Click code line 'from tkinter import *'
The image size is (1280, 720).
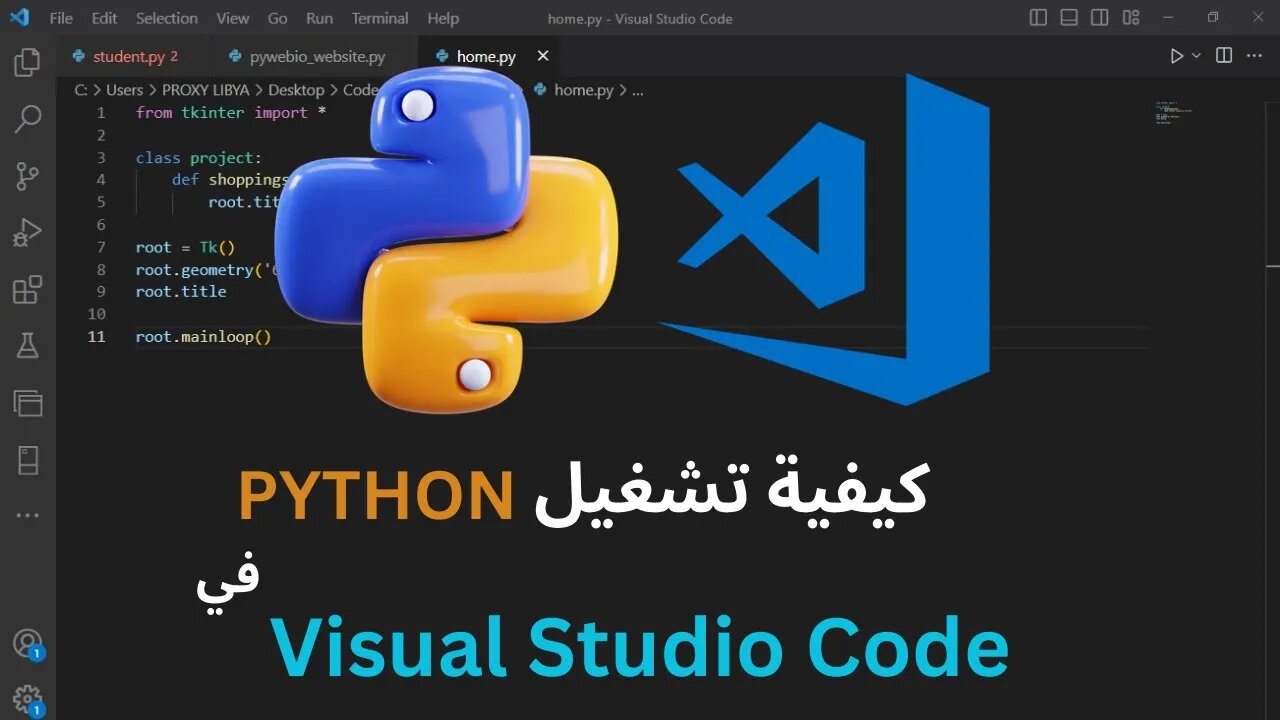231,113
